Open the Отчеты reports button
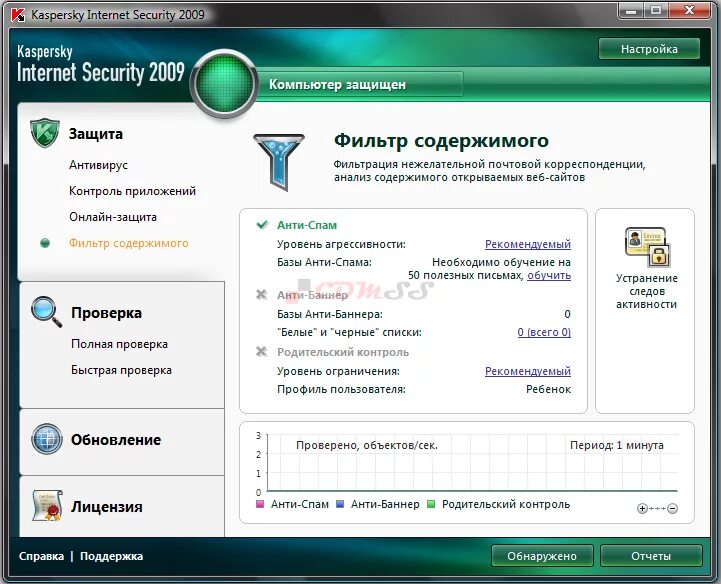Viewport: 721px width, 584px height. (651, 556)
